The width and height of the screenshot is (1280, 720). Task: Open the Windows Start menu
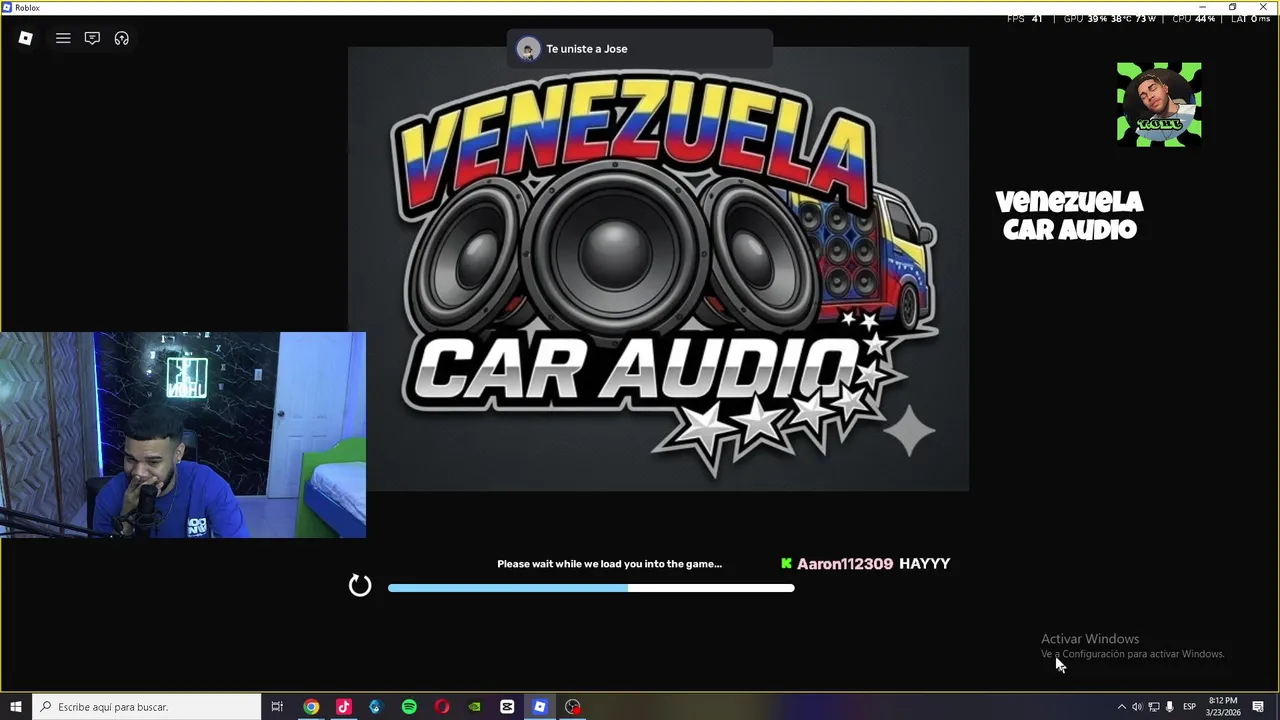[x=15, y=707]
